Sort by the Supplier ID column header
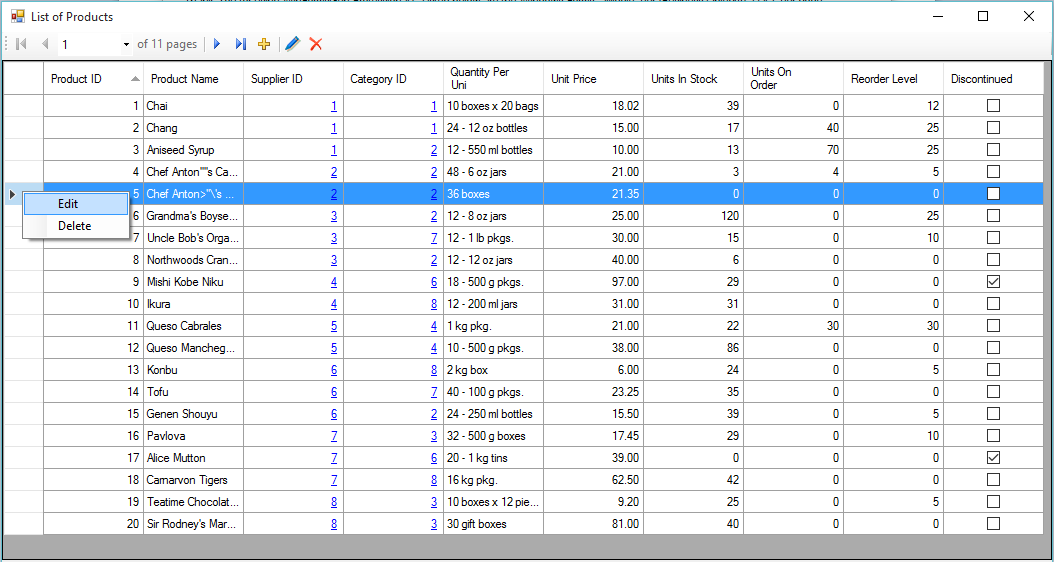 (294, 79)
